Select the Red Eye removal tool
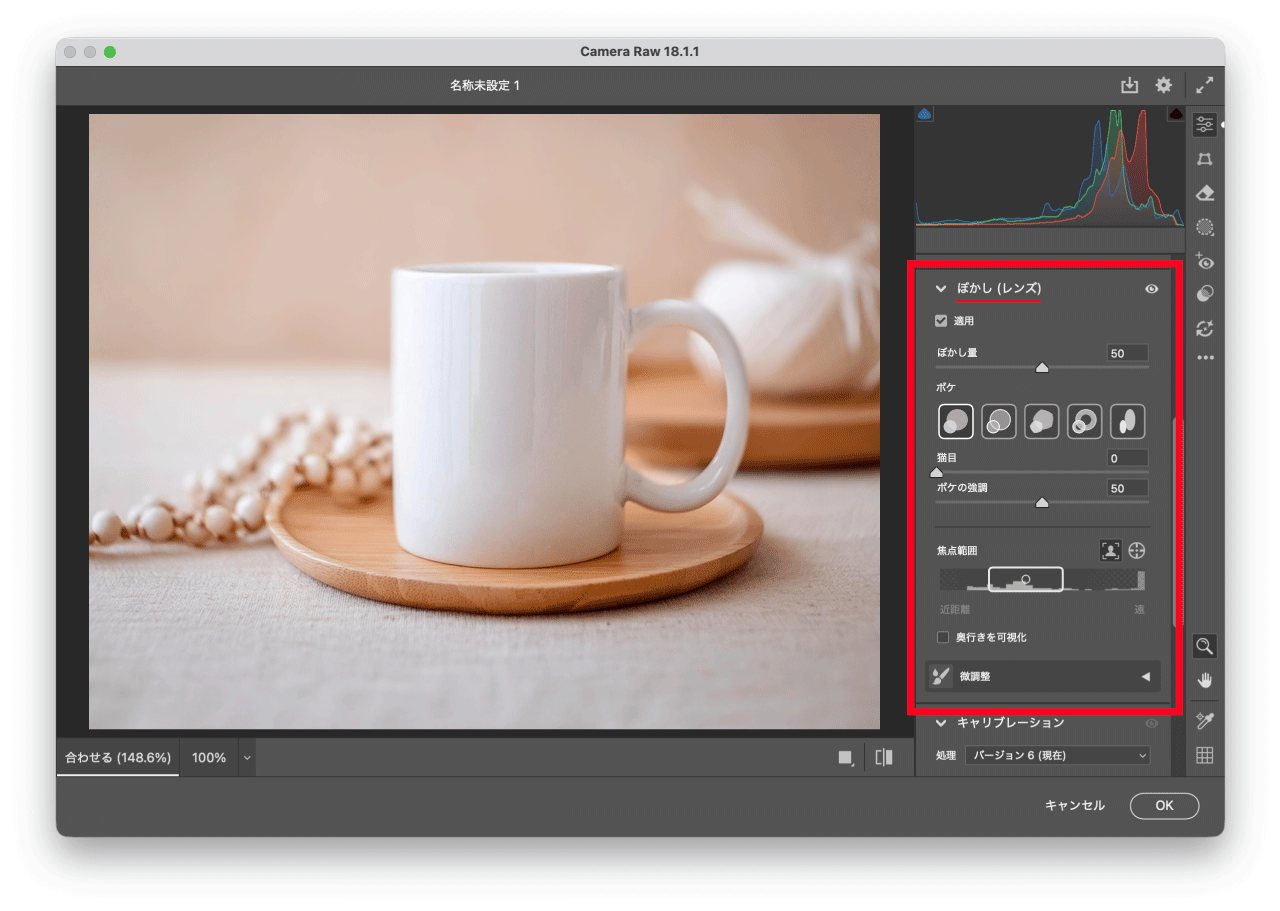This screenshot has width=1280, height=911. click(1205, 261)
